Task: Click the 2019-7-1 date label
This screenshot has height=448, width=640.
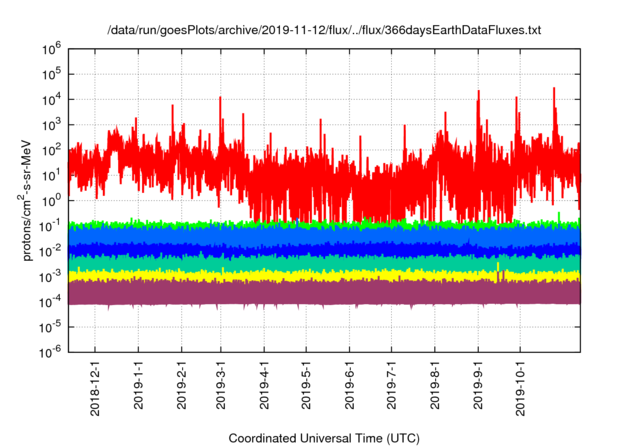Action: [391, 385]
